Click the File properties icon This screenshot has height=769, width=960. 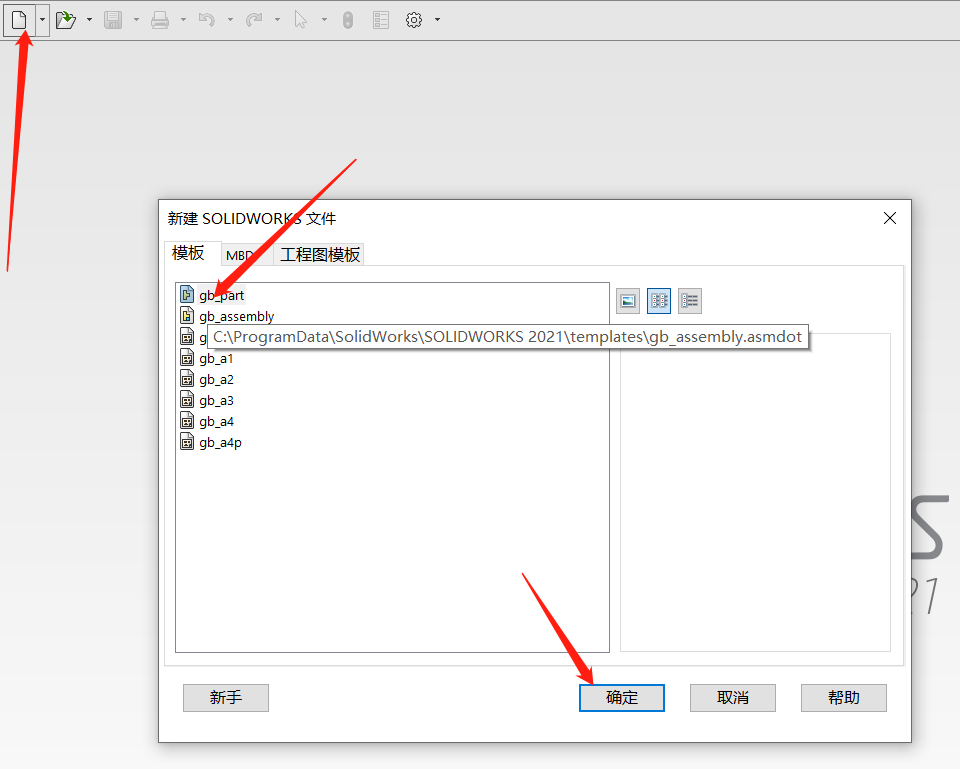pyautogui.click(x=381, y=20)
